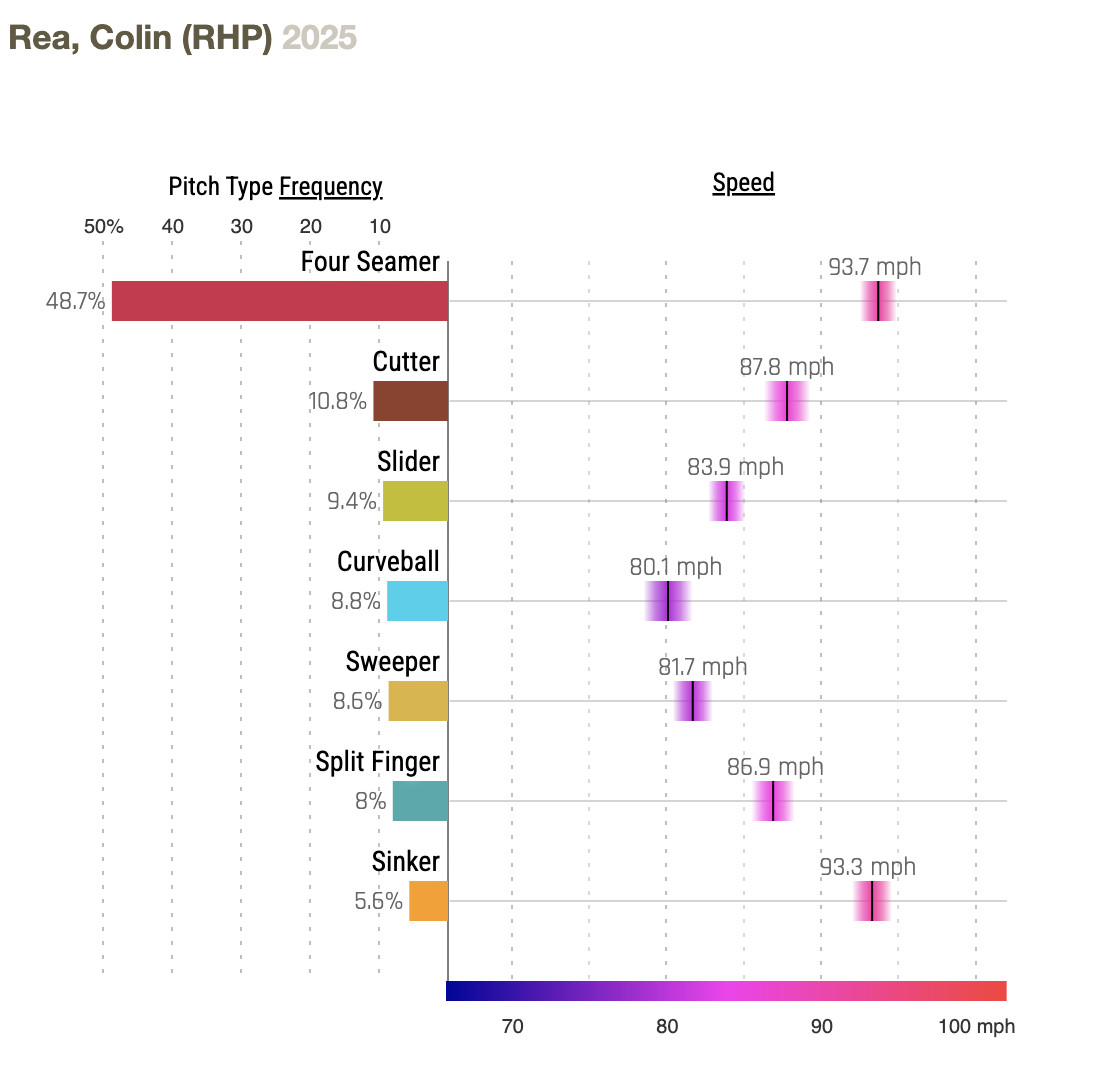Select the Sweeper 81.7 mph speed marker
This screenshot has height=1068, width=1104.
point(692,701)
